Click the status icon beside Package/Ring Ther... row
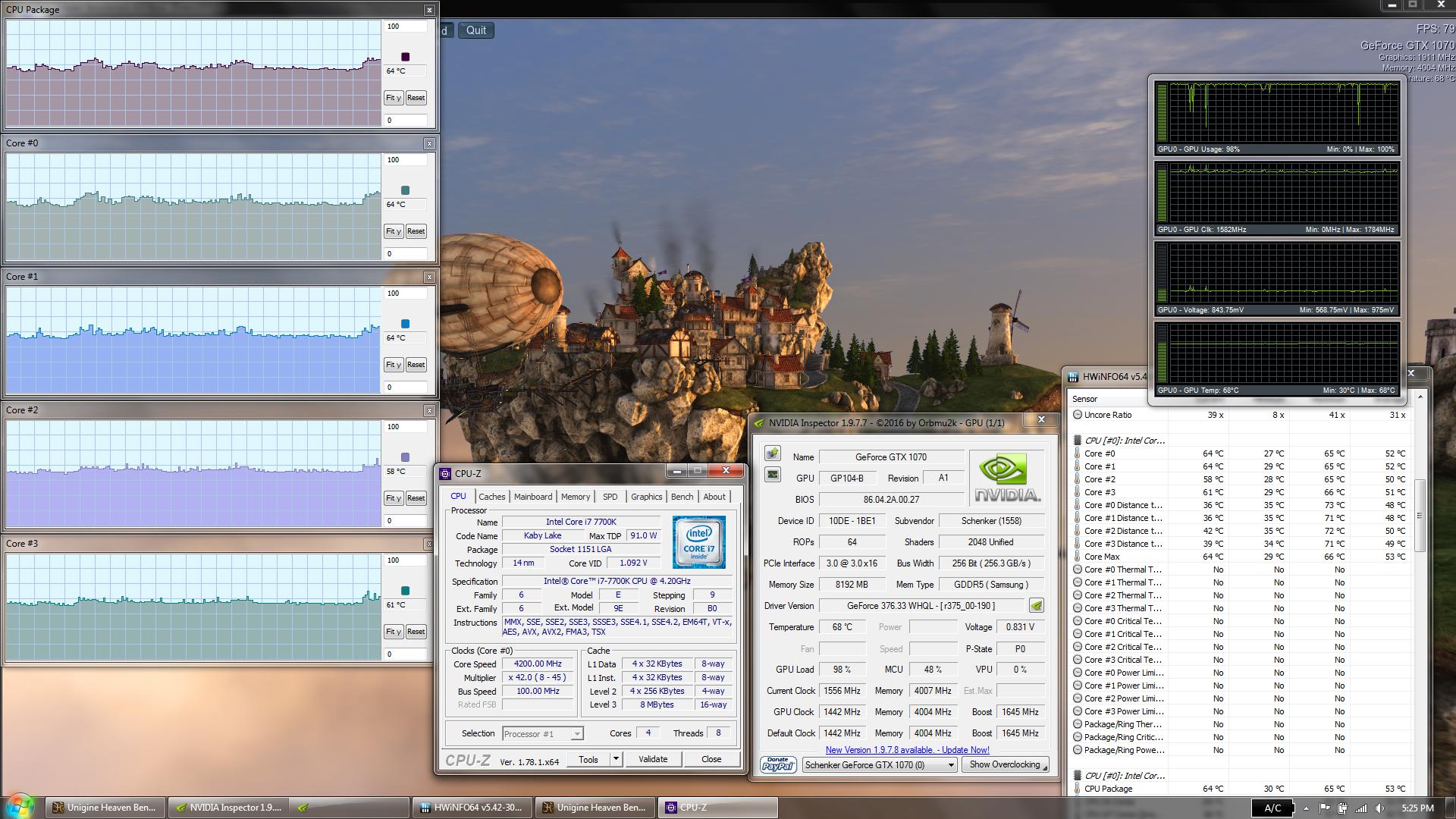The width and height of the screenshot is (1456, 819). pyautogui.click(x=1077, y=724)
